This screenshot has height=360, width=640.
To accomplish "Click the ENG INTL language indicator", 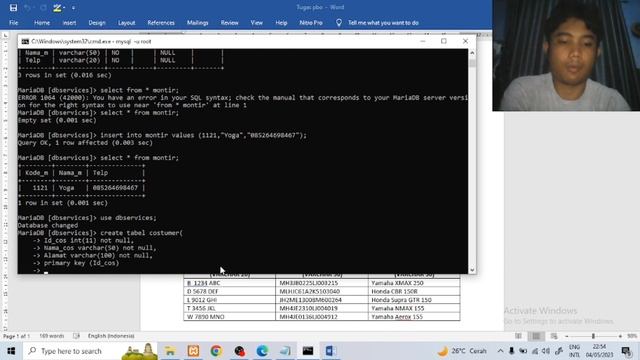I will pos(574,351).
